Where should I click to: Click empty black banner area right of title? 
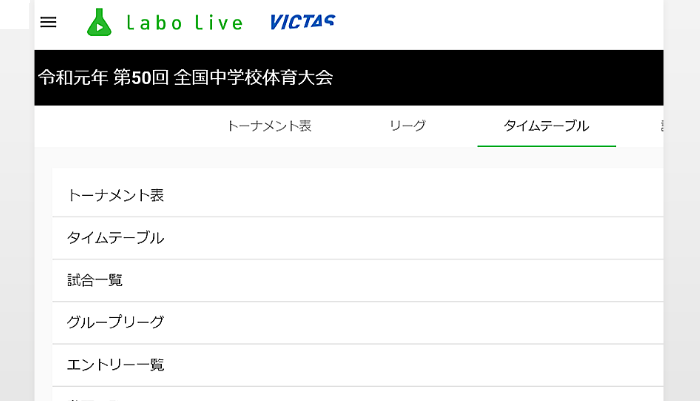[498, 78]
